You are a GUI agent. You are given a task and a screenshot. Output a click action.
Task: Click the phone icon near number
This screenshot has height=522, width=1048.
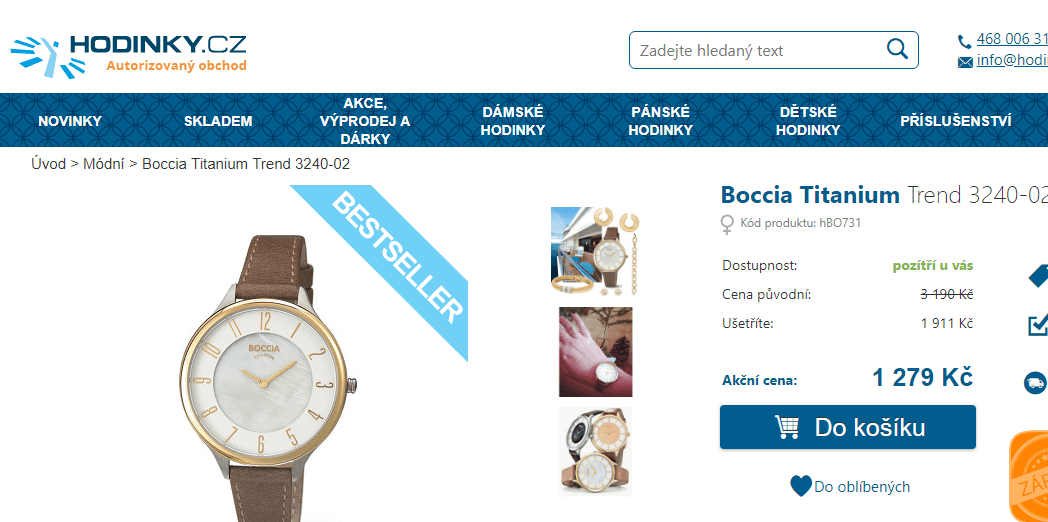coord(964,41)
